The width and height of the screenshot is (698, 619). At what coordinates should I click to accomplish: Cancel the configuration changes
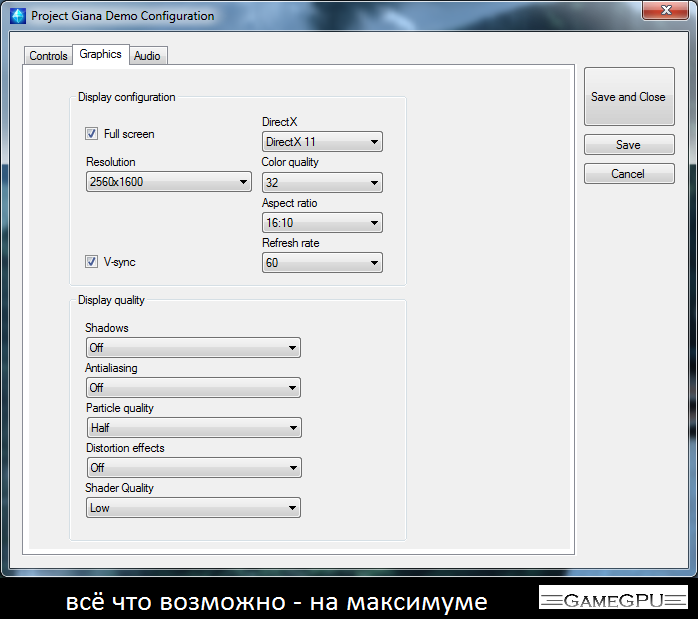coord(629,174)
